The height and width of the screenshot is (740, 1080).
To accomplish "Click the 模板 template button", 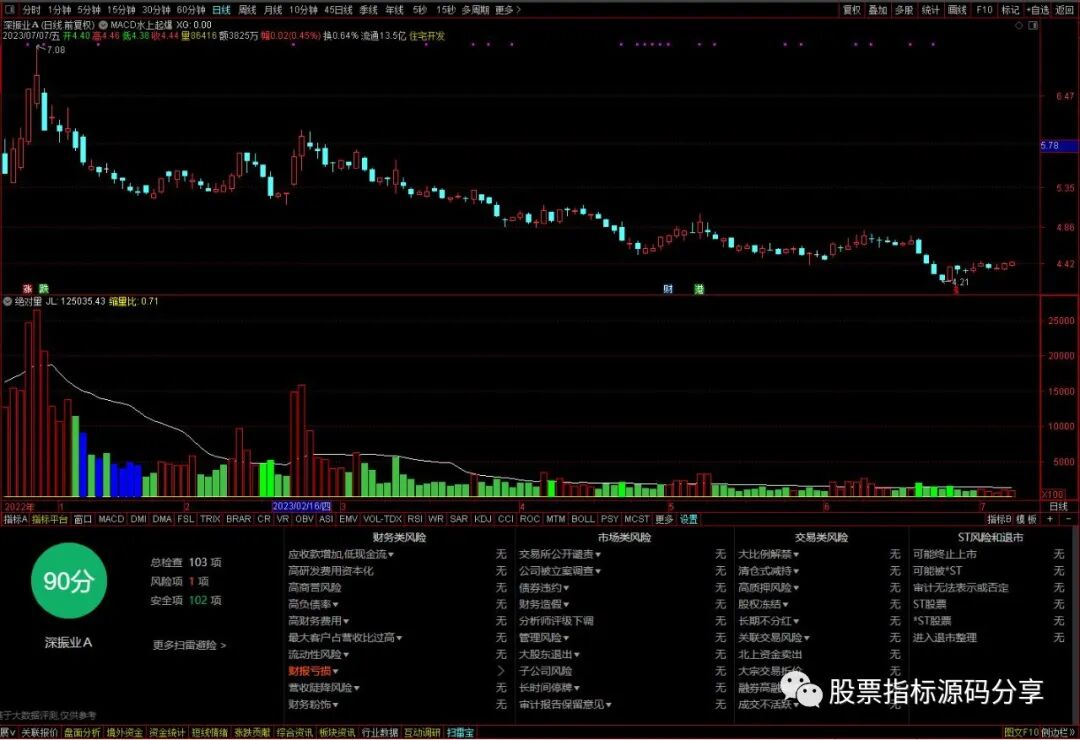I will tap(1027, 519).
